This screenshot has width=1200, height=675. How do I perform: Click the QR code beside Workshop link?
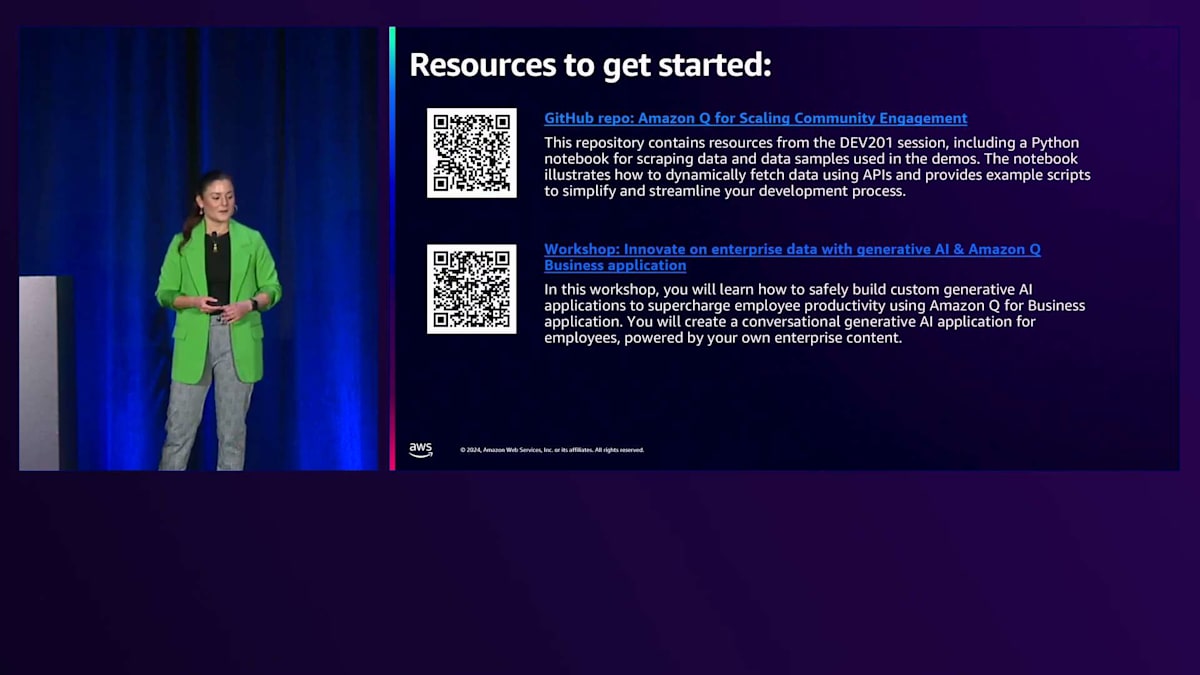pos(472,289)
